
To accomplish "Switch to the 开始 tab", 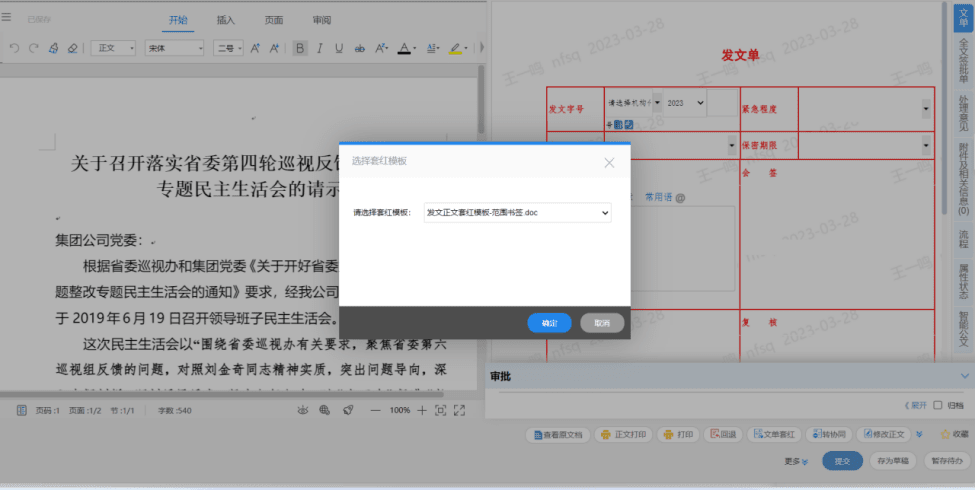I will point(178,21).
